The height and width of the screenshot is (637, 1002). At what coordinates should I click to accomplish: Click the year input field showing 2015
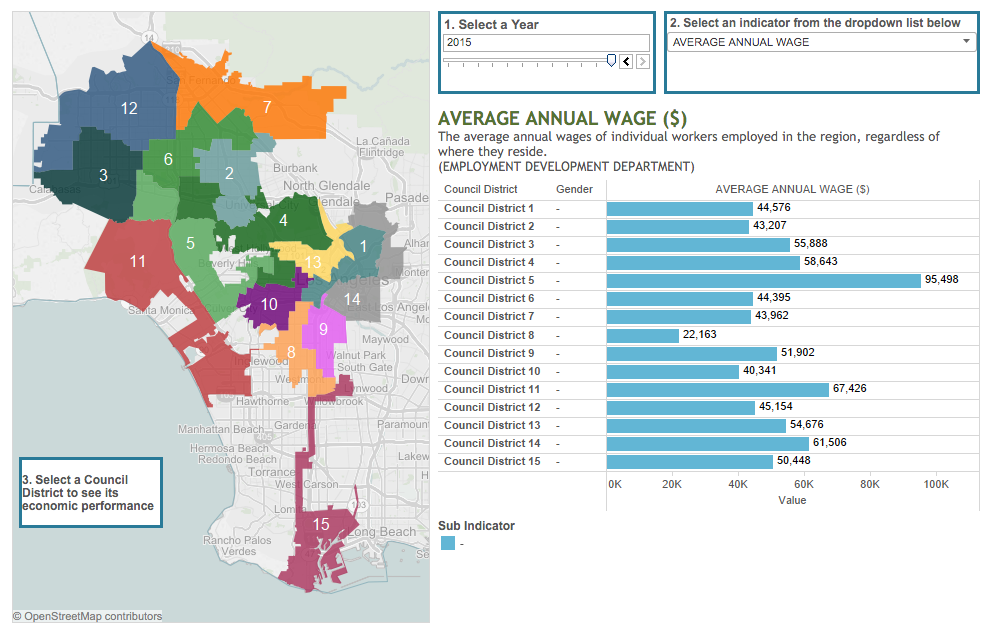pyautogui.click(x=546, y=42)
